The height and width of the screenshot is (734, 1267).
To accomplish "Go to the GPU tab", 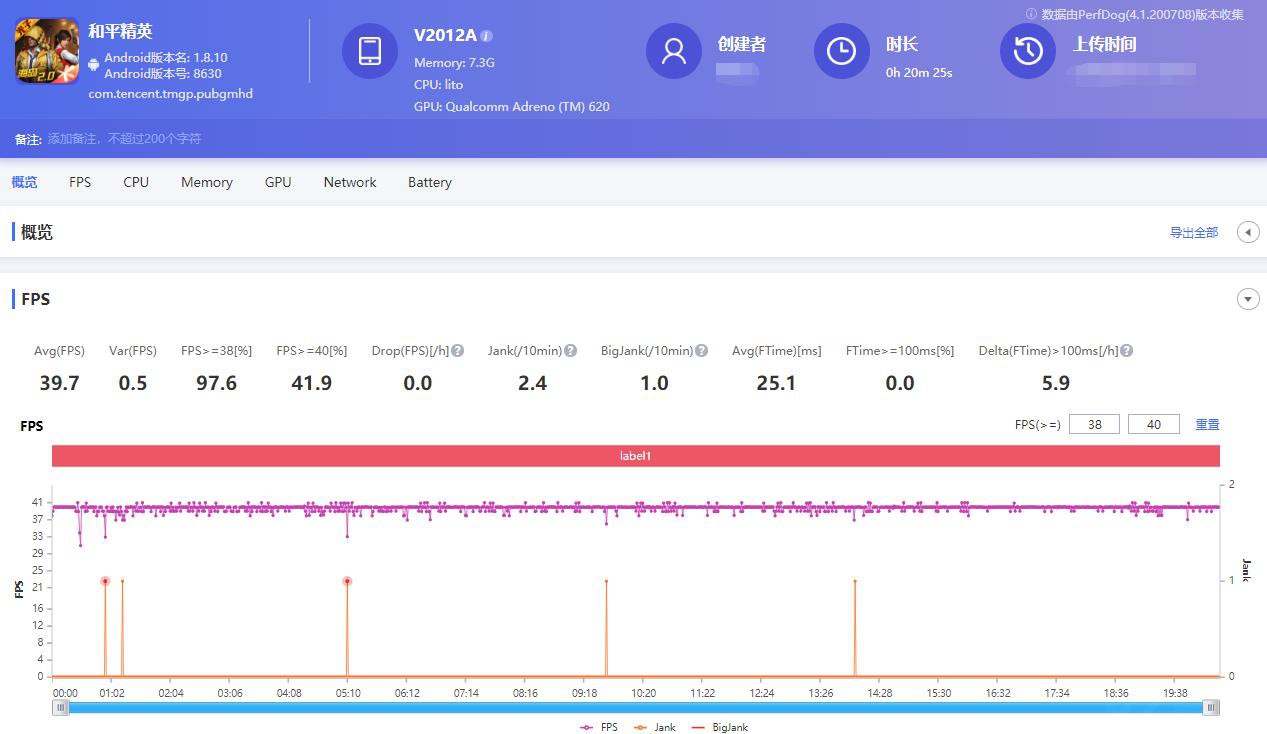I will click(278, 182).
